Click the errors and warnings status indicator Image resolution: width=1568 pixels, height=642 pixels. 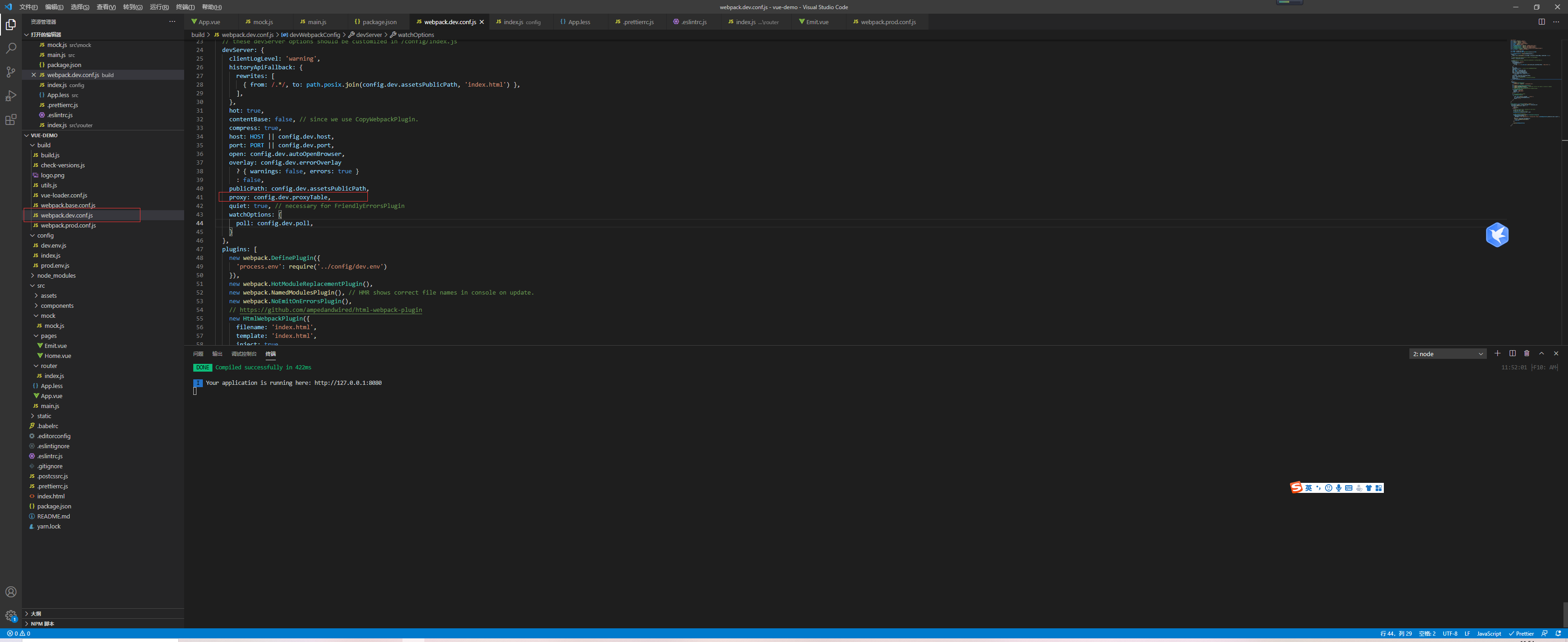click(18, 633)
